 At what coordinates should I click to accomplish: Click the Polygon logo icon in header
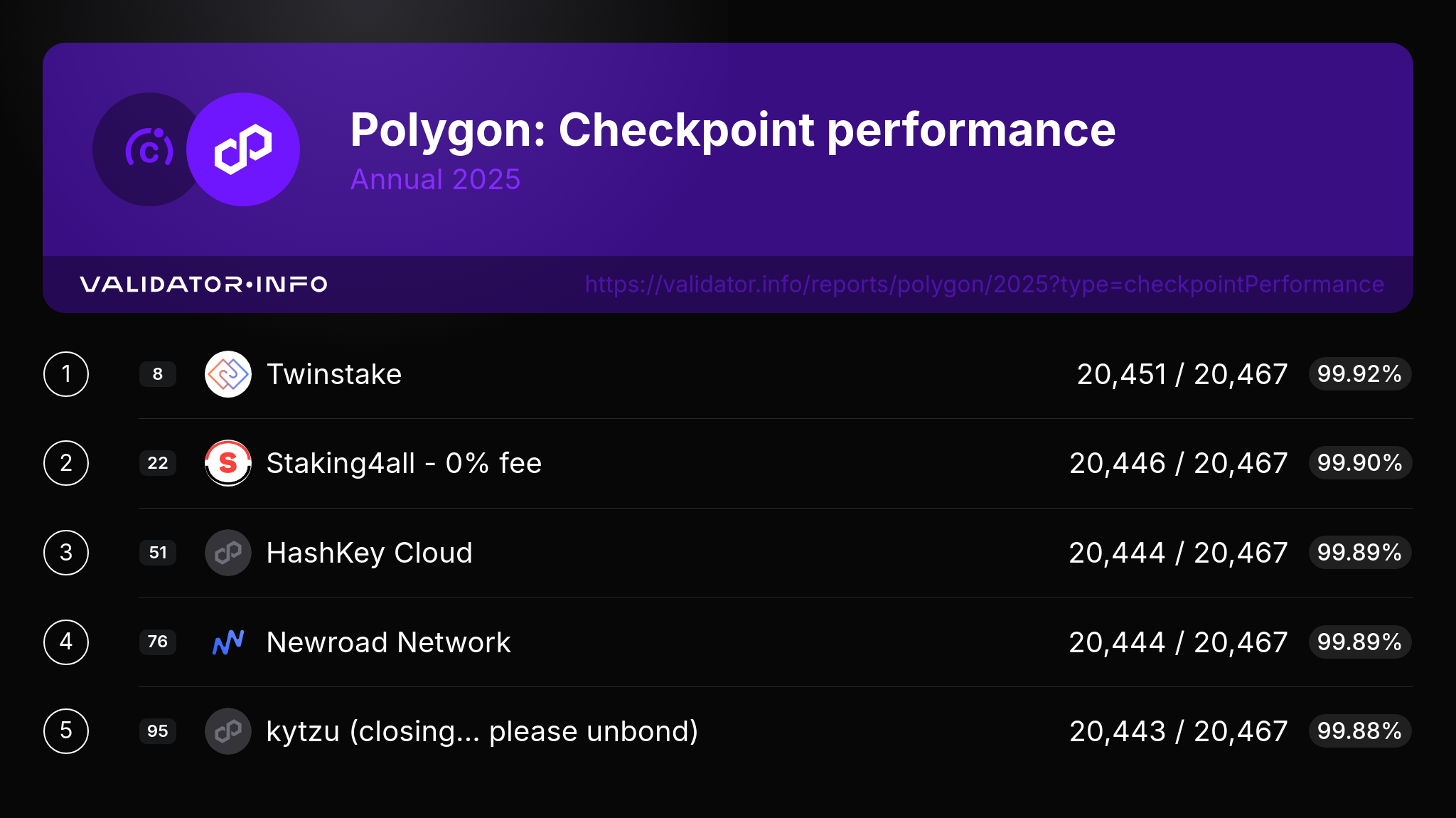(x=243, y=149)
